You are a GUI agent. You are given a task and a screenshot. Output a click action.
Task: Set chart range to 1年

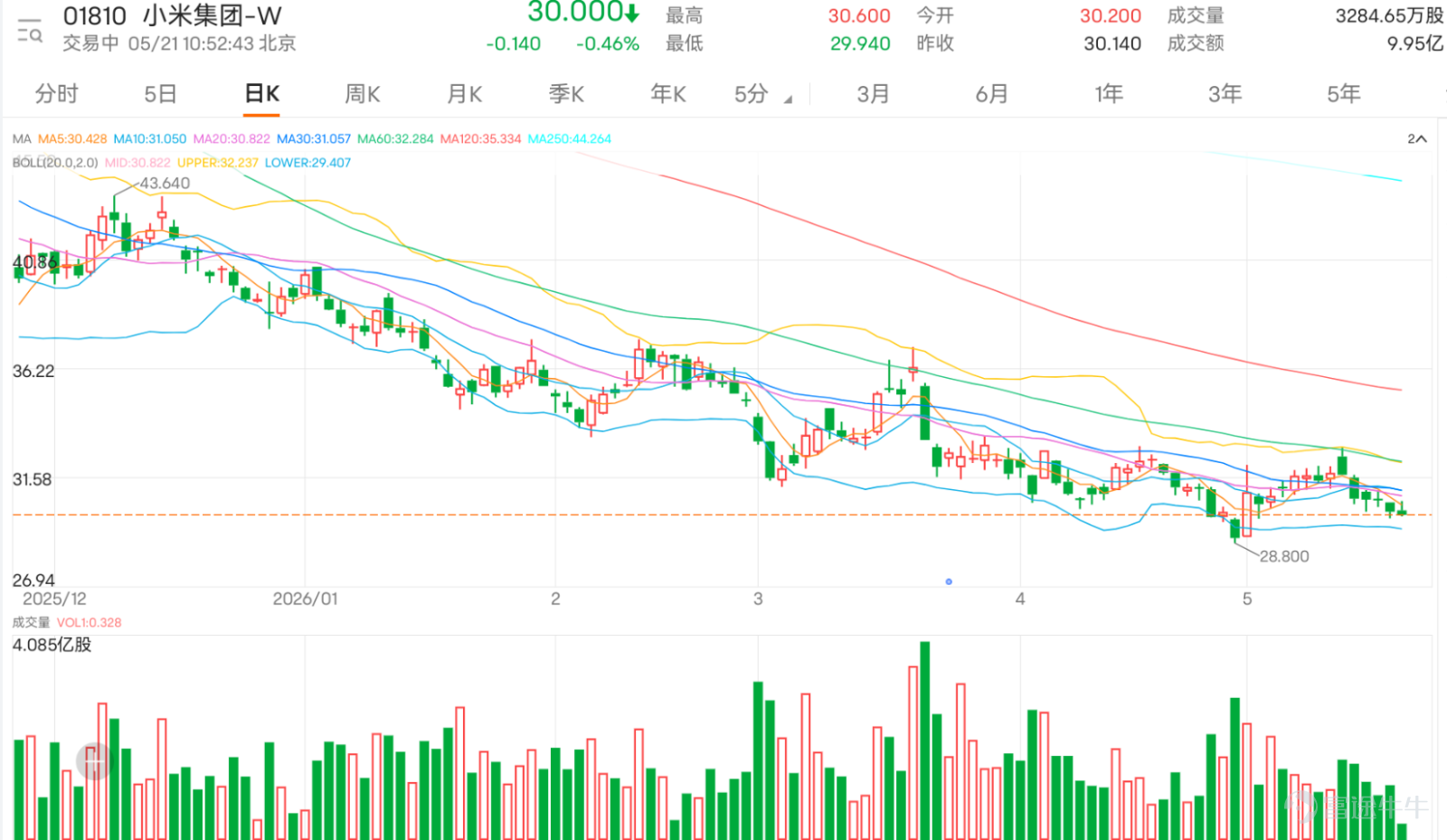pos(1109,94)
